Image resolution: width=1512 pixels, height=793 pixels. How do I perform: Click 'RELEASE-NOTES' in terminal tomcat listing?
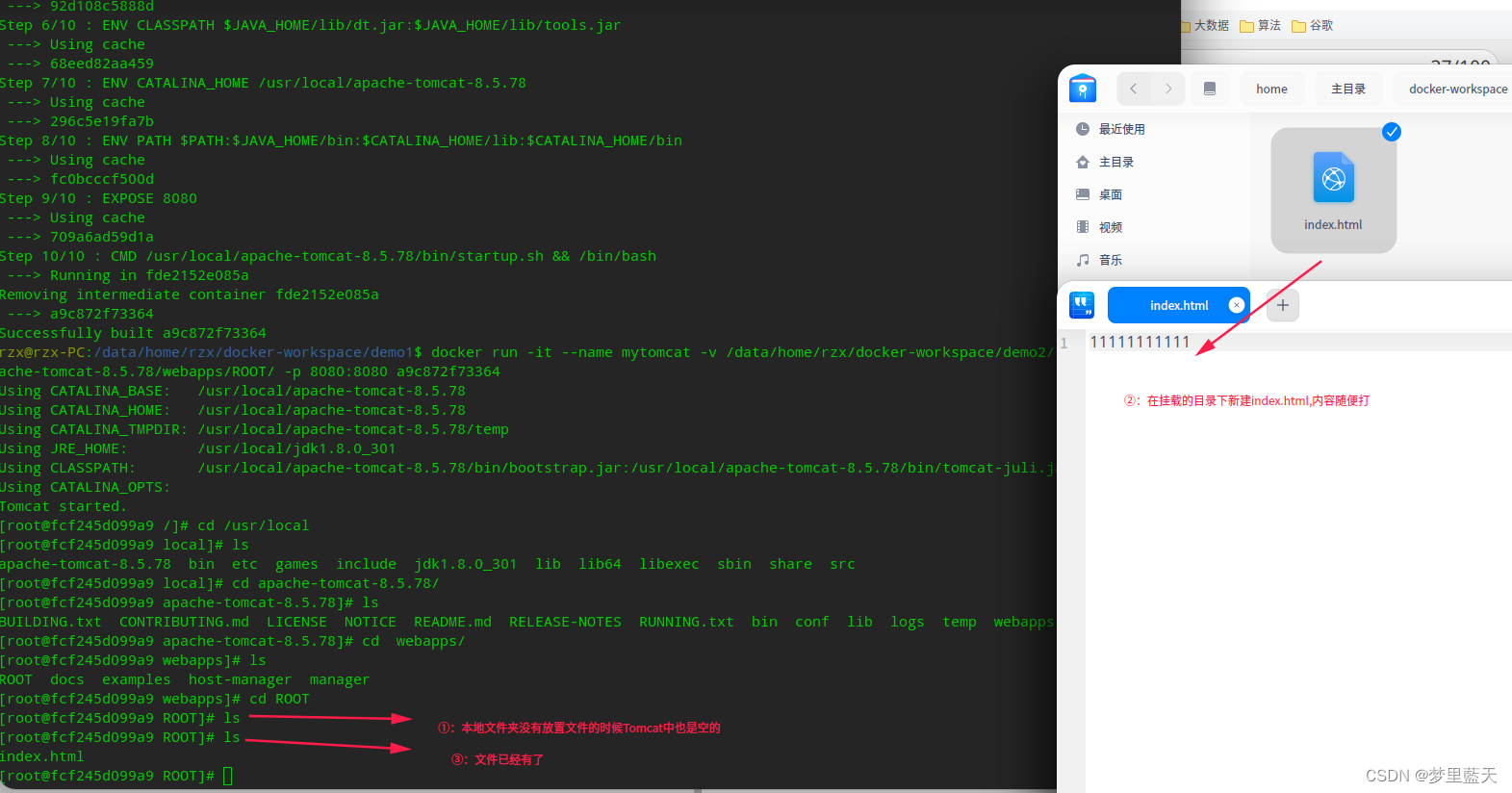coord(565,622)
